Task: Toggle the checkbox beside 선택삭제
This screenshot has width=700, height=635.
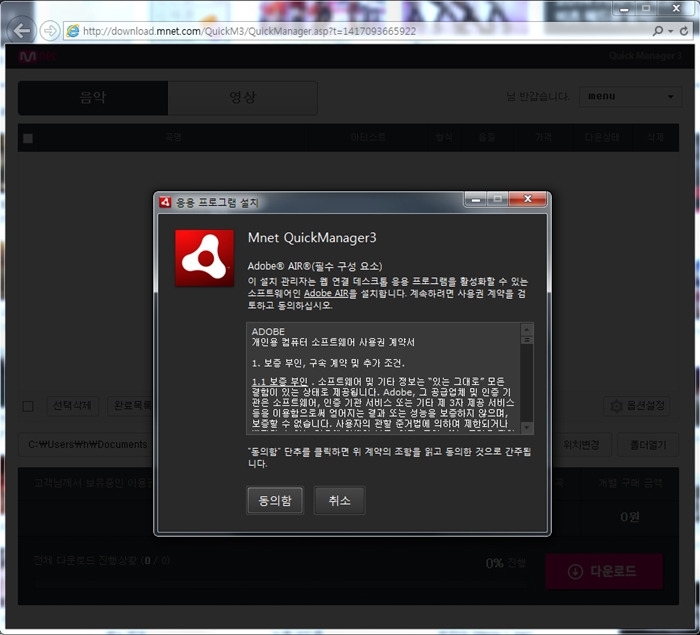Action: point(28,406)
